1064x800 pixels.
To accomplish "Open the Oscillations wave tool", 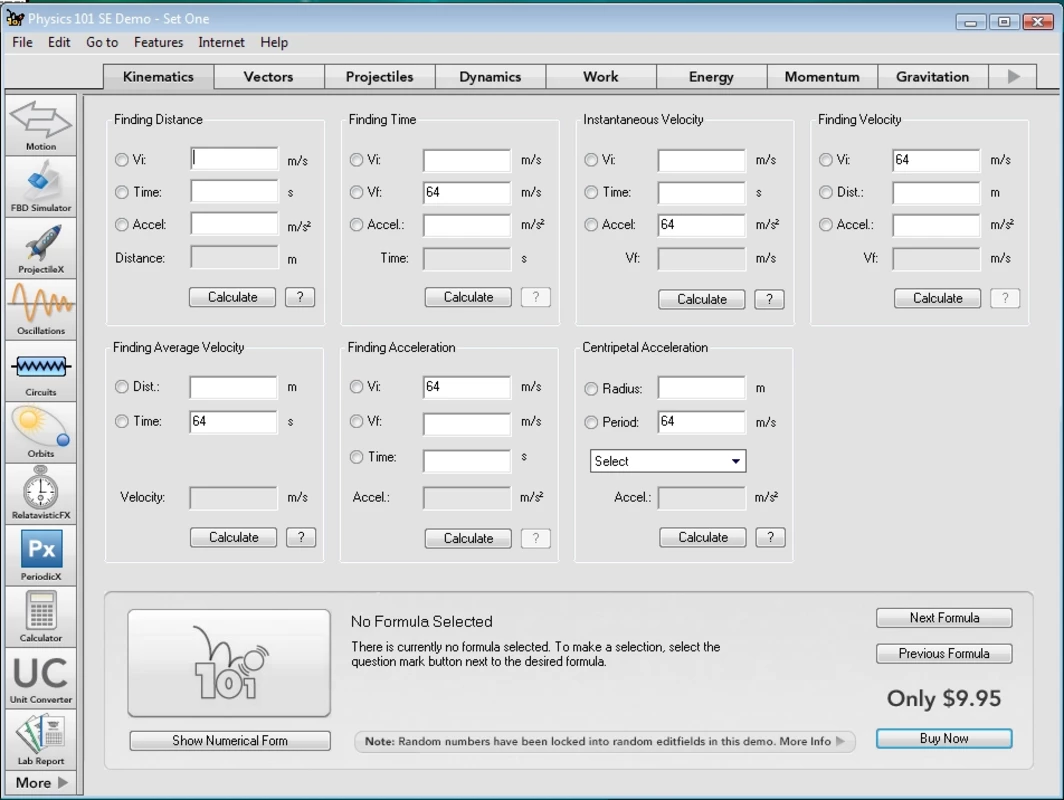I will point(41,309).
